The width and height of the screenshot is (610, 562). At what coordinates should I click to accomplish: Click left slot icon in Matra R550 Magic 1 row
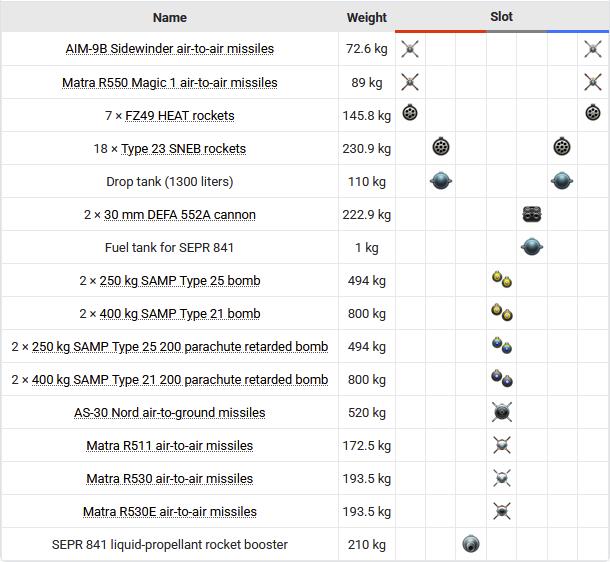[x=410, y=82]
